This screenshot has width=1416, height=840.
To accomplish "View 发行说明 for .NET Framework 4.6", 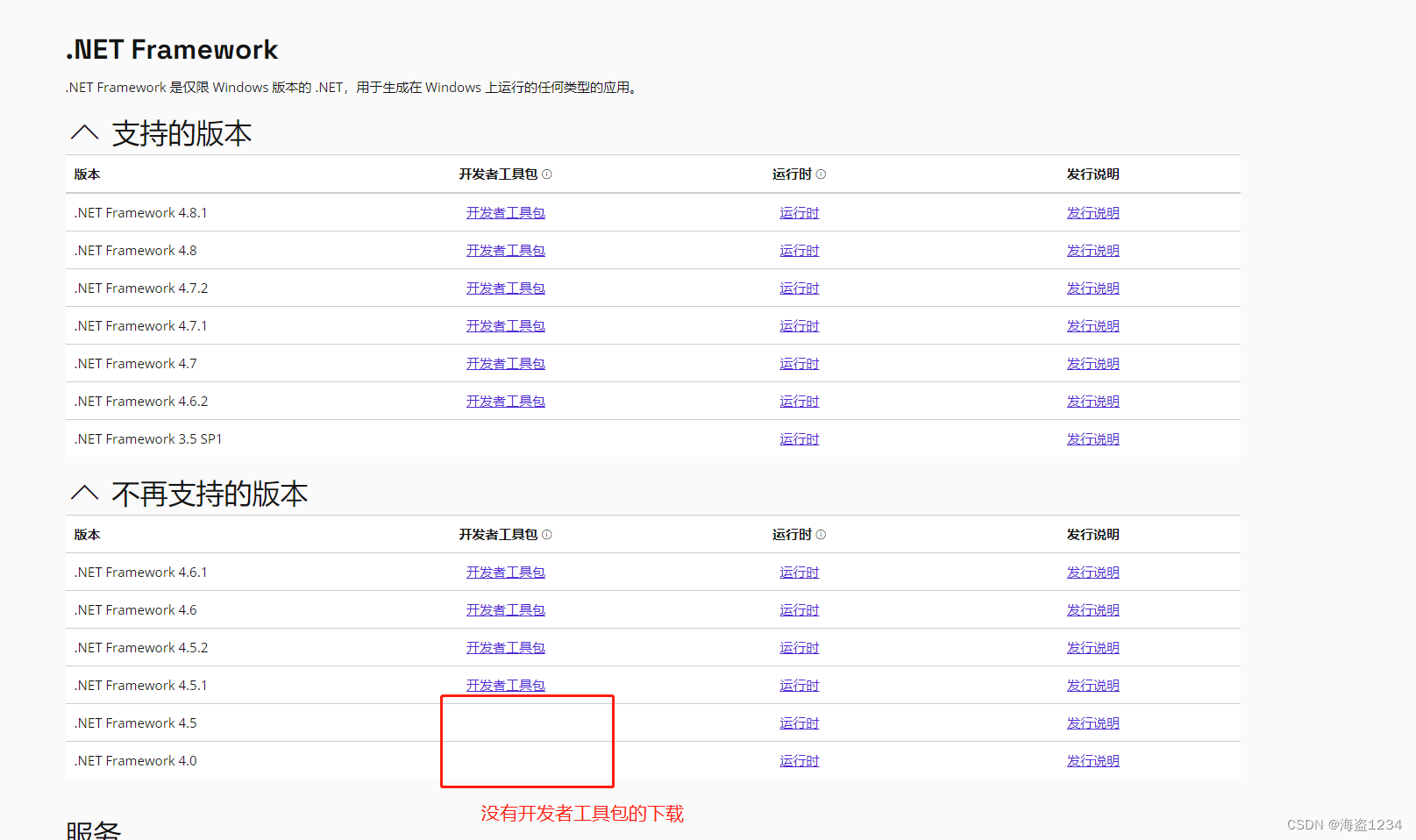I will coord(1092,609).
